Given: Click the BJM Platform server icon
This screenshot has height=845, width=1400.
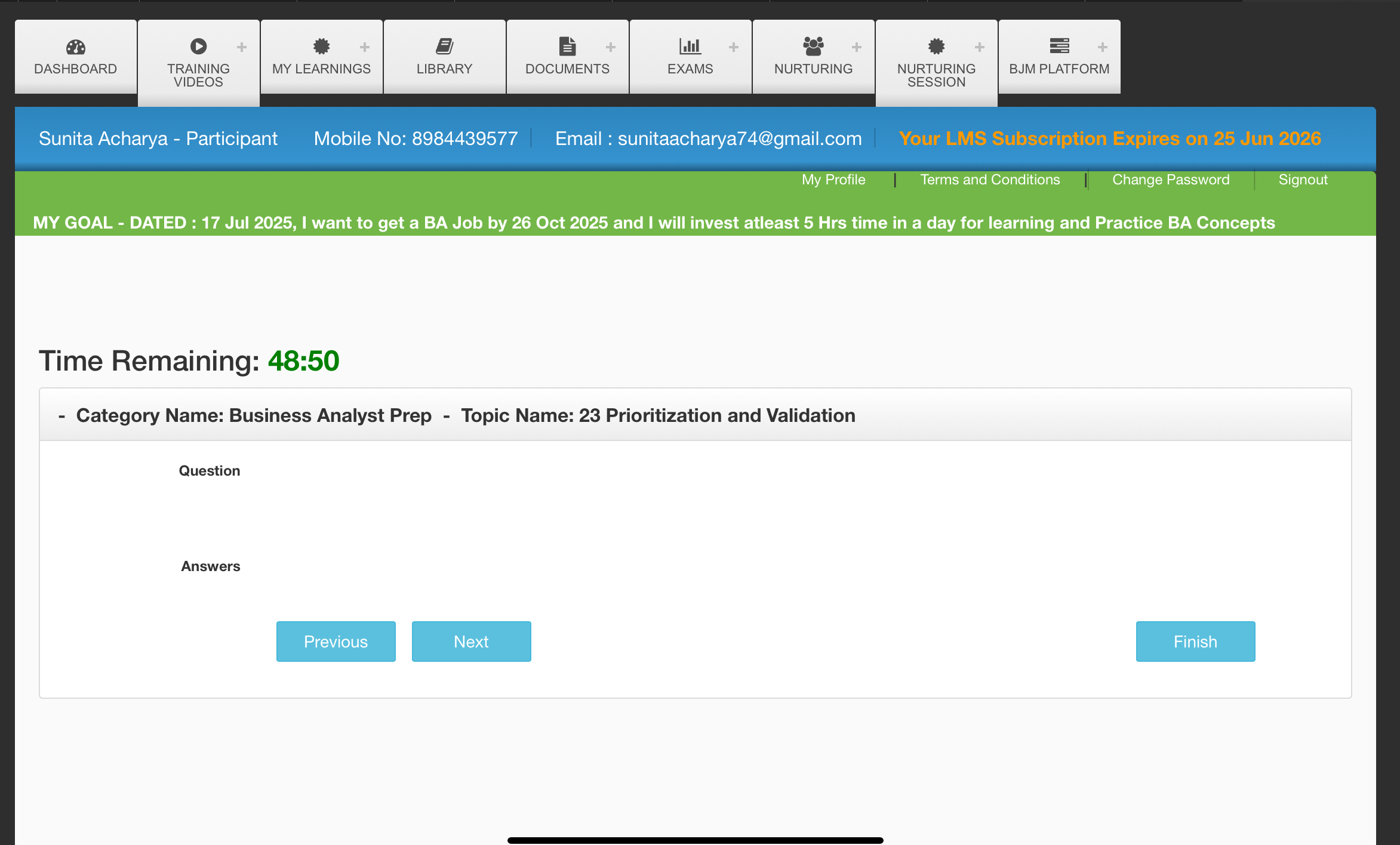Looking at the screenshot, I should point(1059,46).
